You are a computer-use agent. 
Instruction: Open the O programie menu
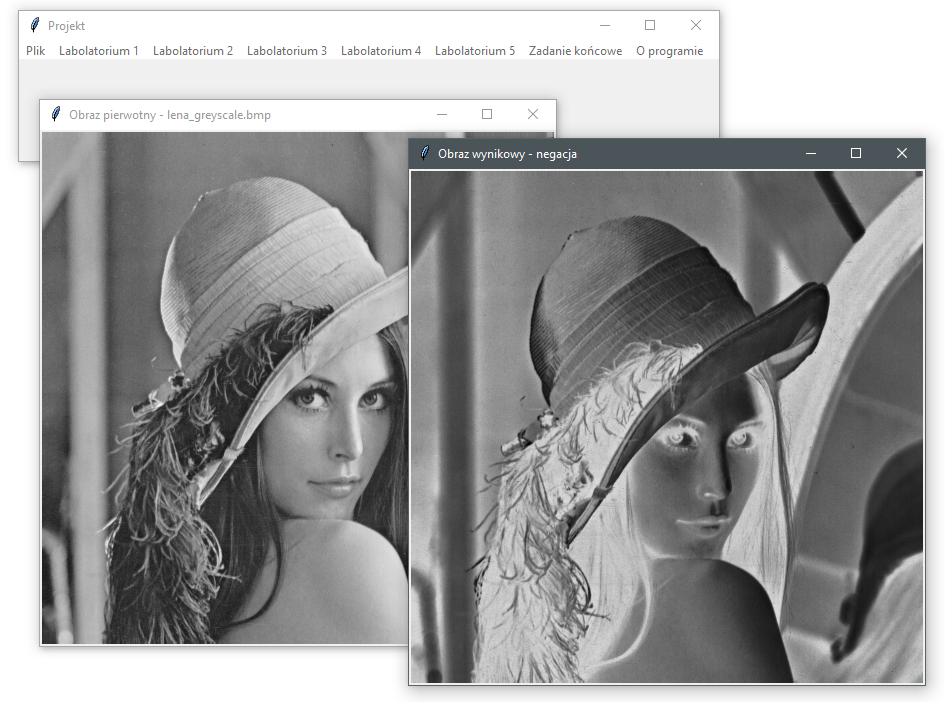click(x=670, y=51)
